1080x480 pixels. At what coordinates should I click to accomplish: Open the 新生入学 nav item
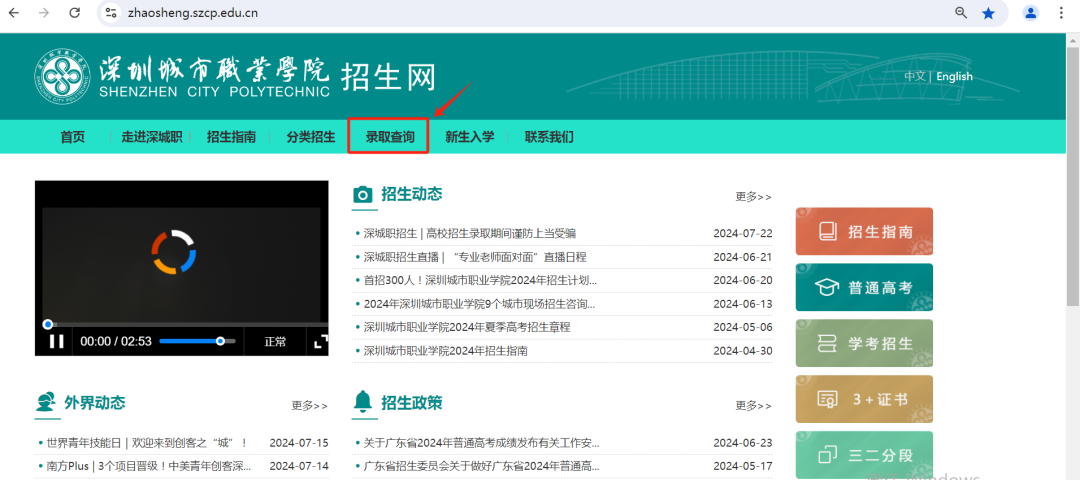[470, 137]
